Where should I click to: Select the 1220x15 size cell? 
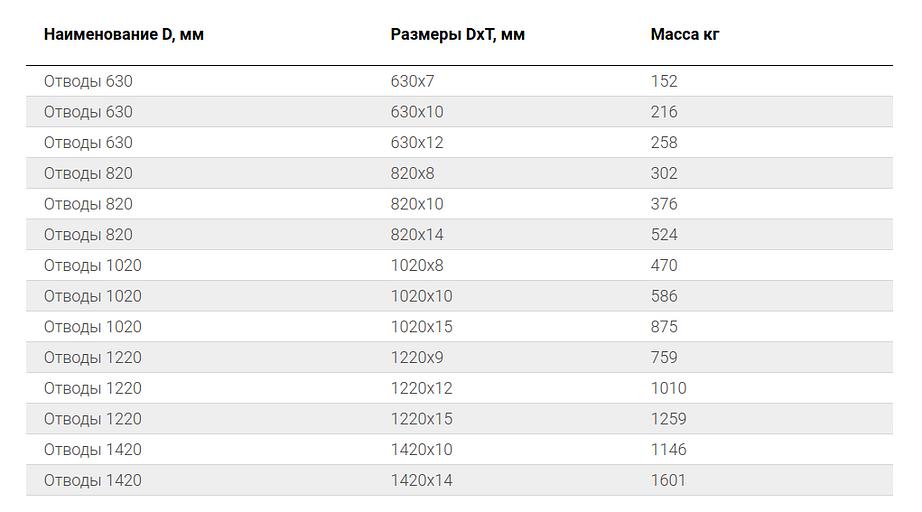coord(421,419)
